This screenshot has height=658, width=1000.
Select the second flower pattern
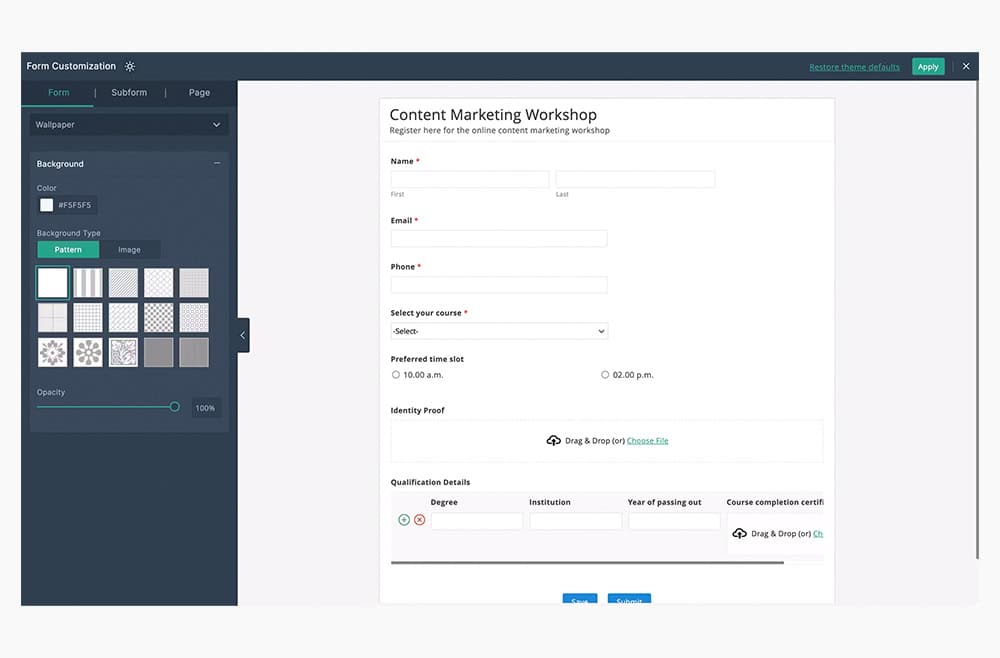[88, 353]
